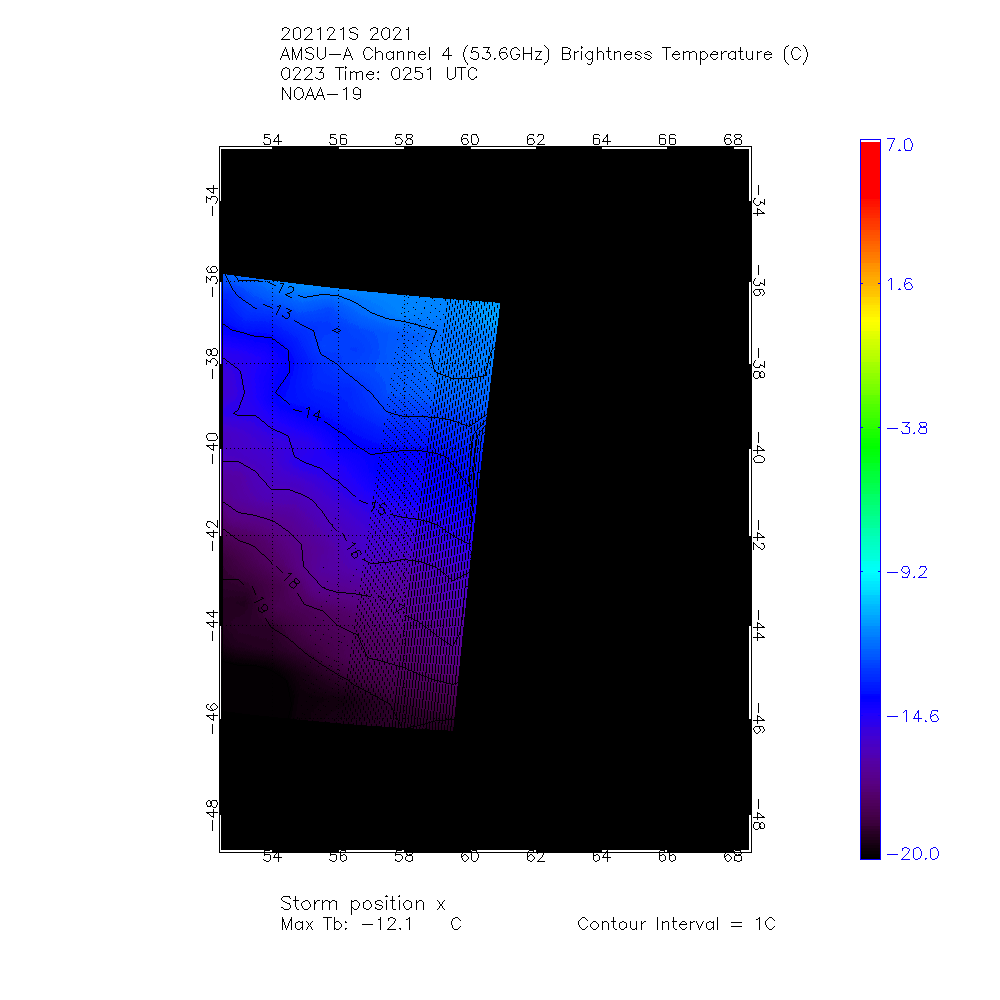
Task: Click the "Max Tb: -12.1 C" readout
Action: 371,924
